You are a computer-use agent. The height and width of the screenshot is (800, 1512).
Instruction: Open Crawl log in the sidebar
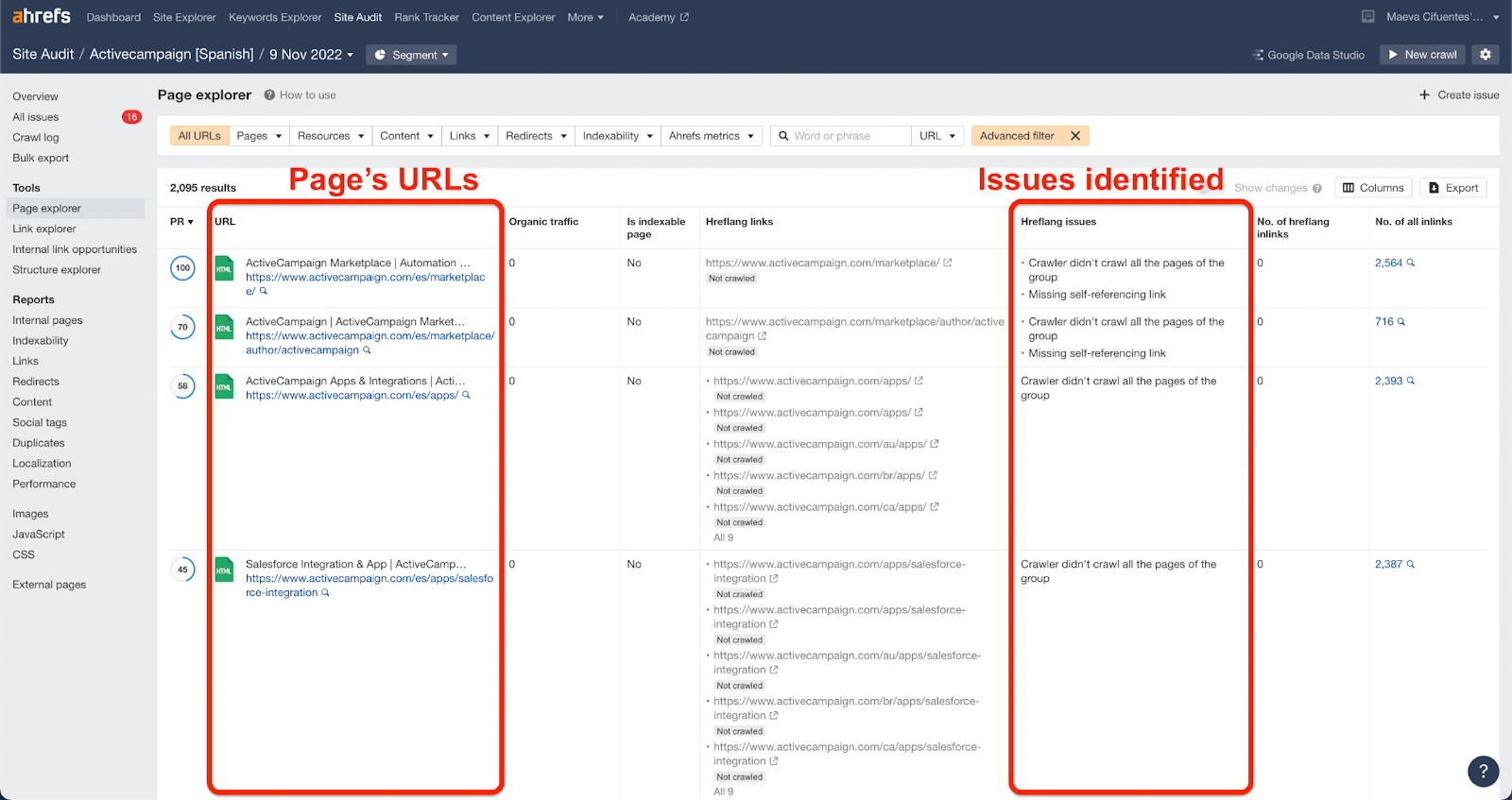[35, 138]
